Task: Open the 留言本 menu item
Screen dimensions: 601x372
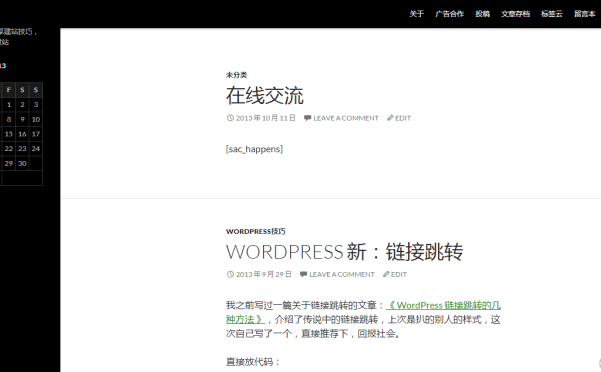Action: 585,14
